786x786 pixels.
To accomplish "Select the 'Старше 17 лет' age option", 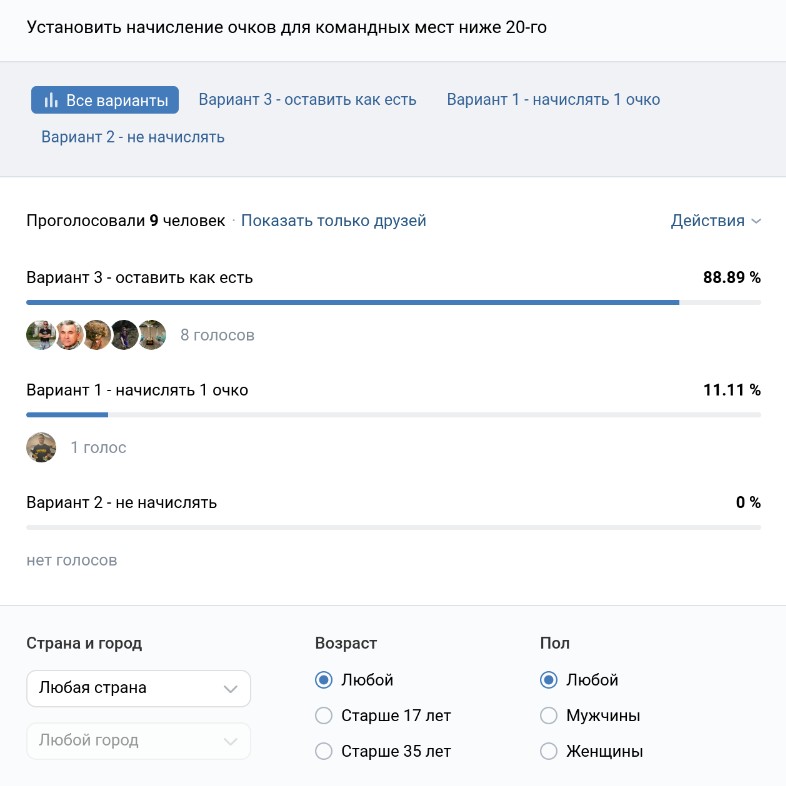I will 323,716.
